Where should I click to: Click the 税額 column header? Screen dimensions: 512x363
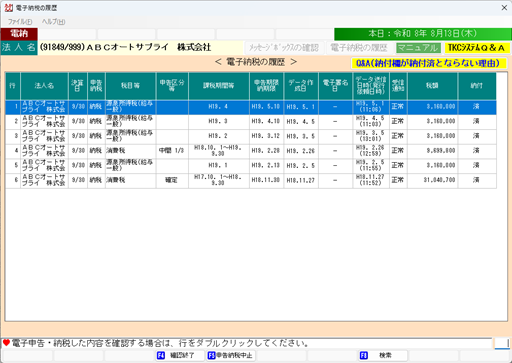432,86
